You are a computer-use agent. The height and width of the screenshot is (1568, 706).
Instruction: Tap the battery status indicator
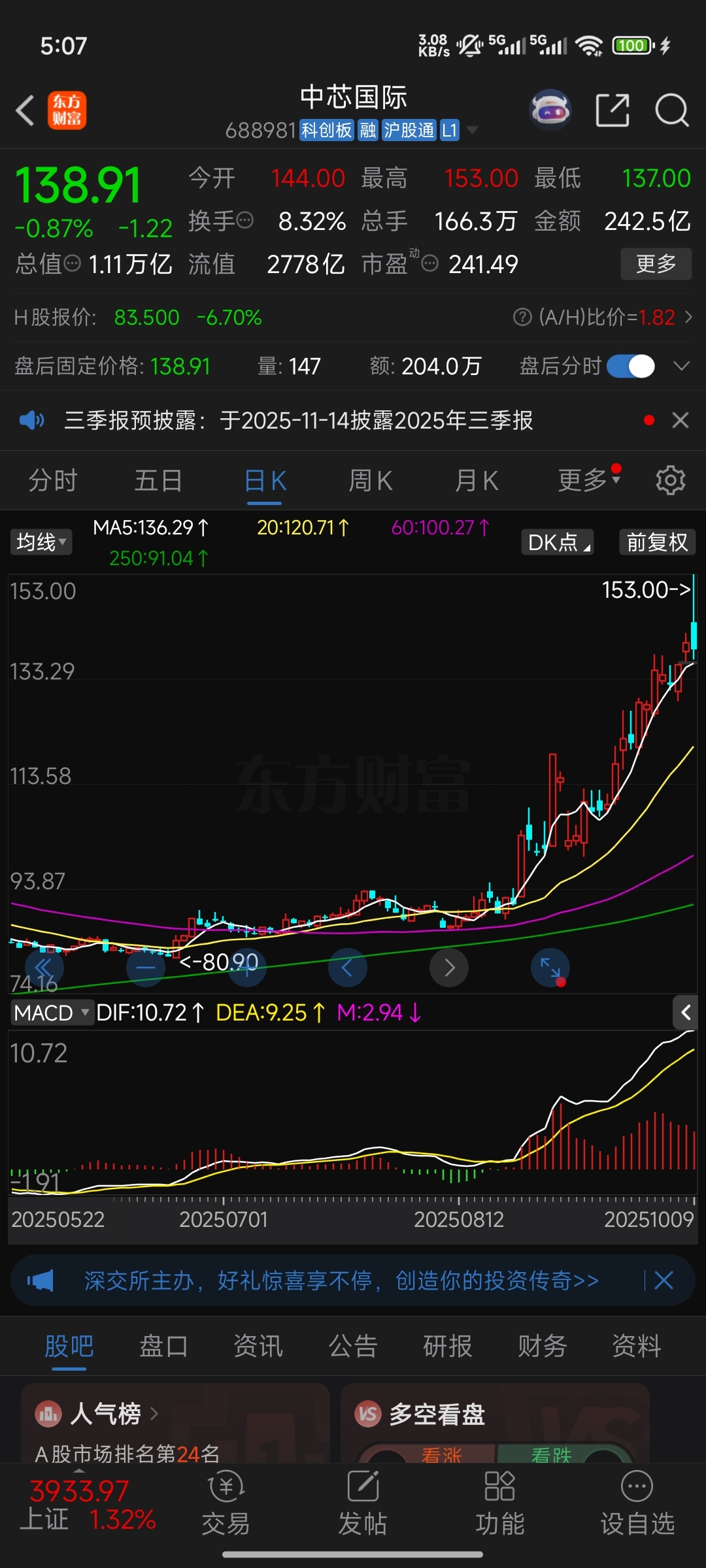[633, 46]
